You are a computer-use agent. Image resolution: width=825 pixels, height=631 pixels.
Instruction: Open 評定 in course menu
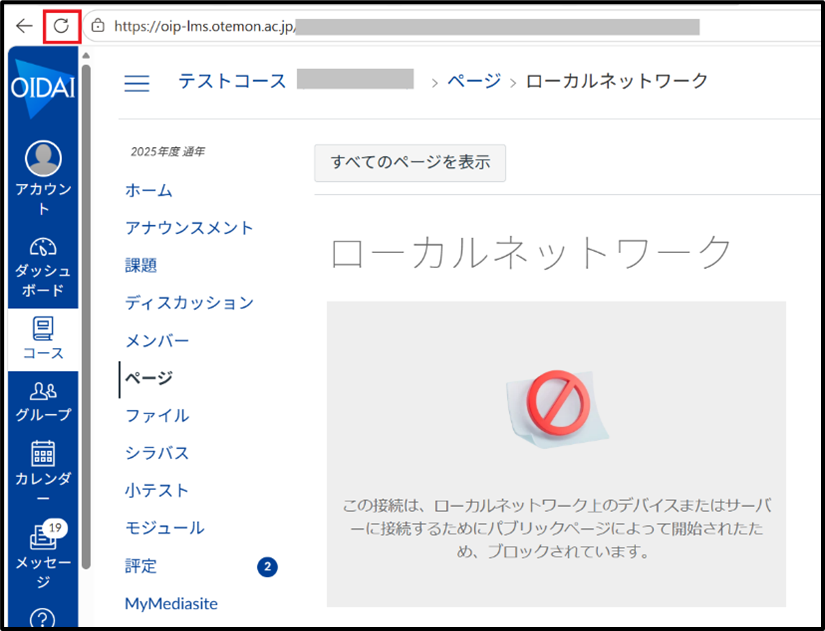[141, 566]
